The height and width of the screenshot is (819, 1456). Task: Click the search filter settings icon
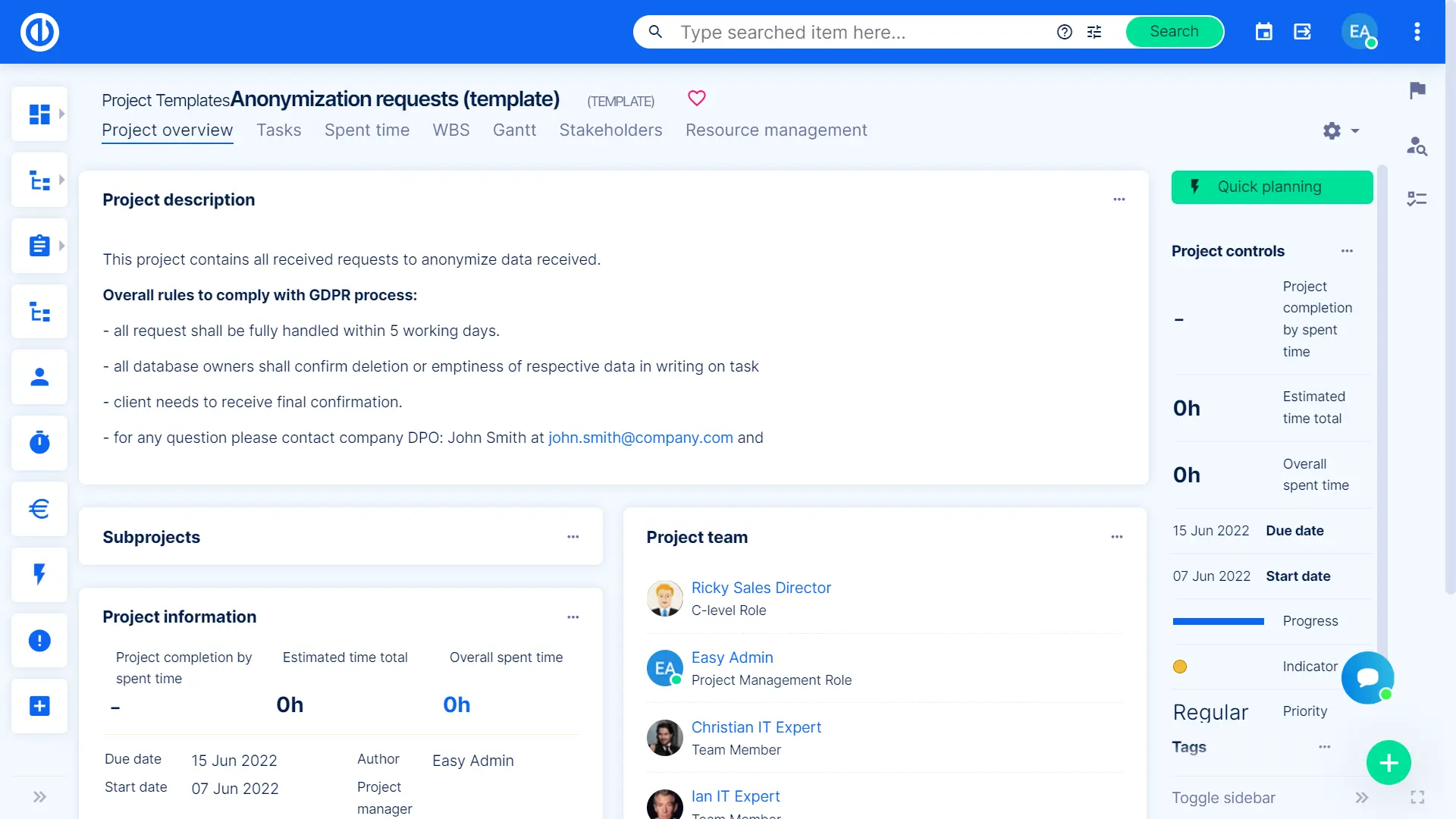click(1094, 32)
